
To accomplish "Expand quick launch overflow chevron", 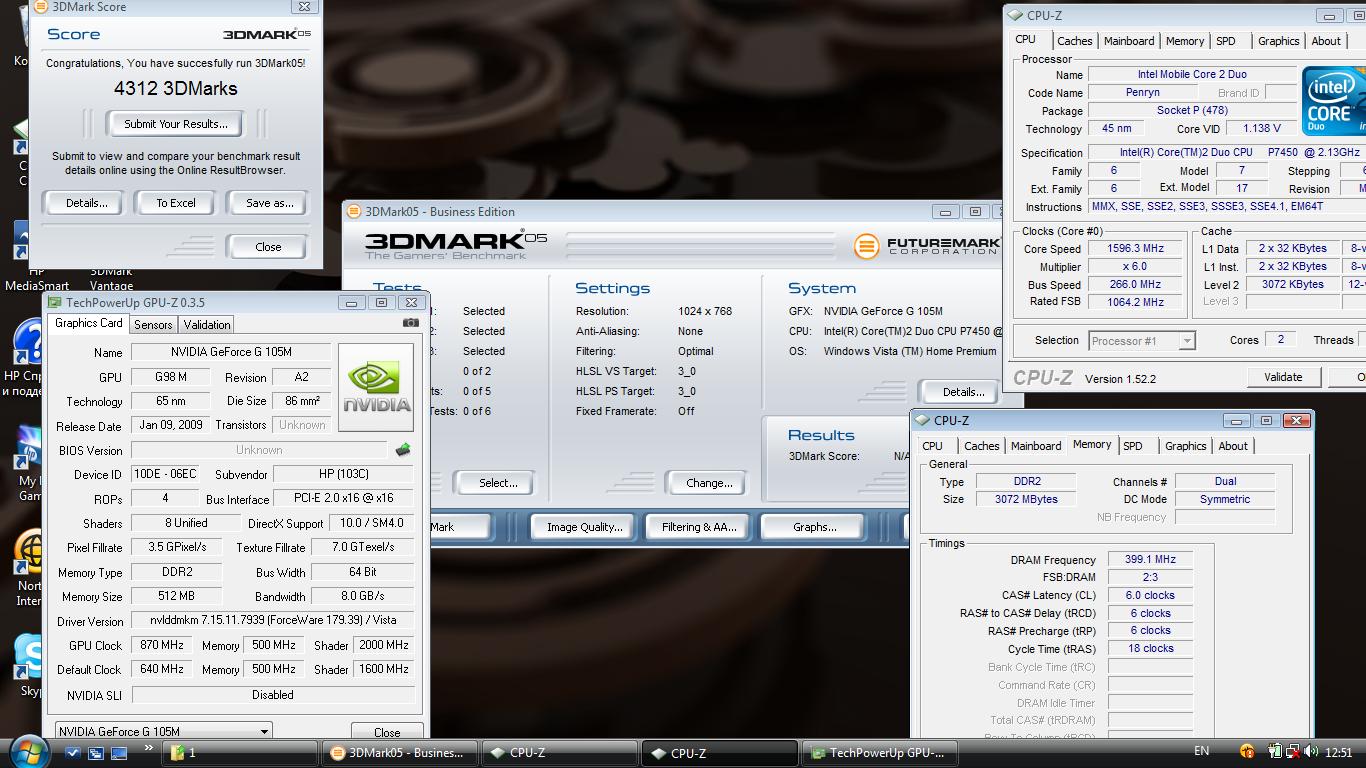I will [x=149, y=748].
